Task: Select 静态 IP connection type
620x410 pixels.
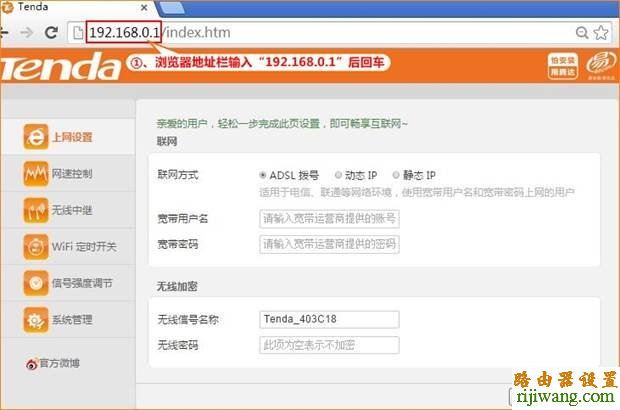Action: (396, 175)
